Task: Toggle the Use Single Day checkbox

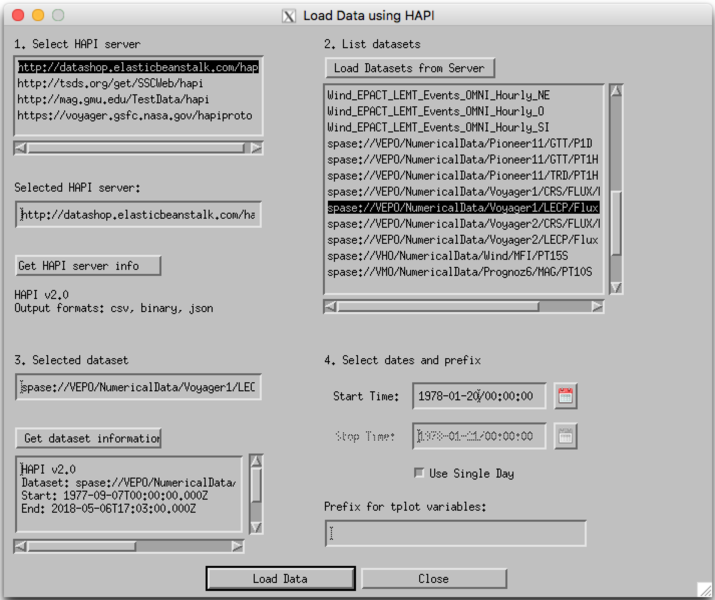Action: pos(419,473)
